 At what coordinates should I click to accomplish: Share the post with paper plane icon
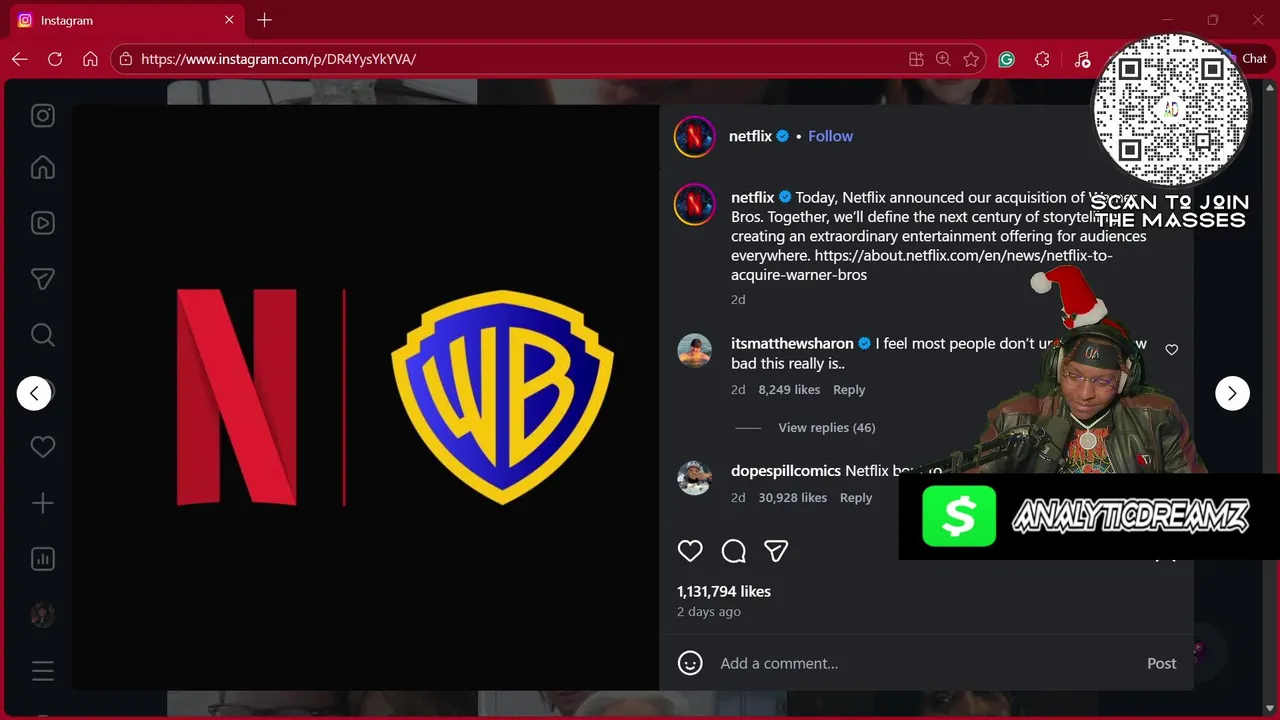point(776,551)
